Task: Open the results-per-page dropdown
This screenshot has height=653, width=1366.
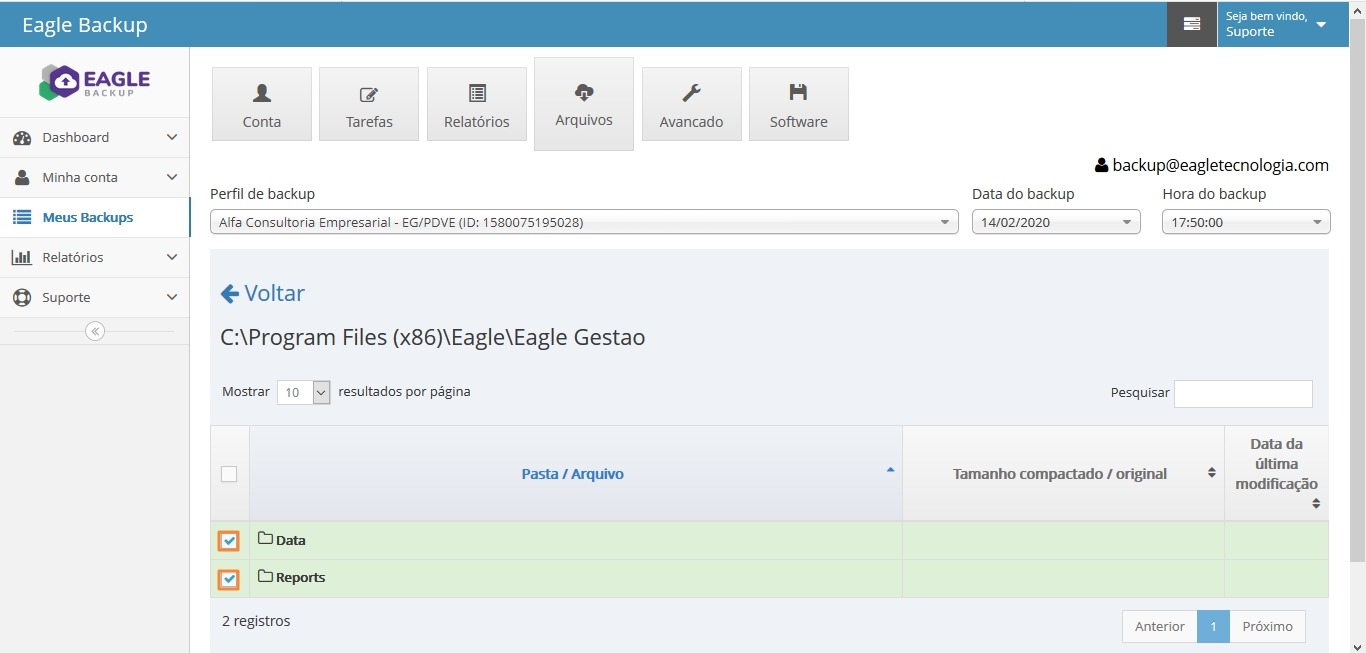Action: point(303,392)
